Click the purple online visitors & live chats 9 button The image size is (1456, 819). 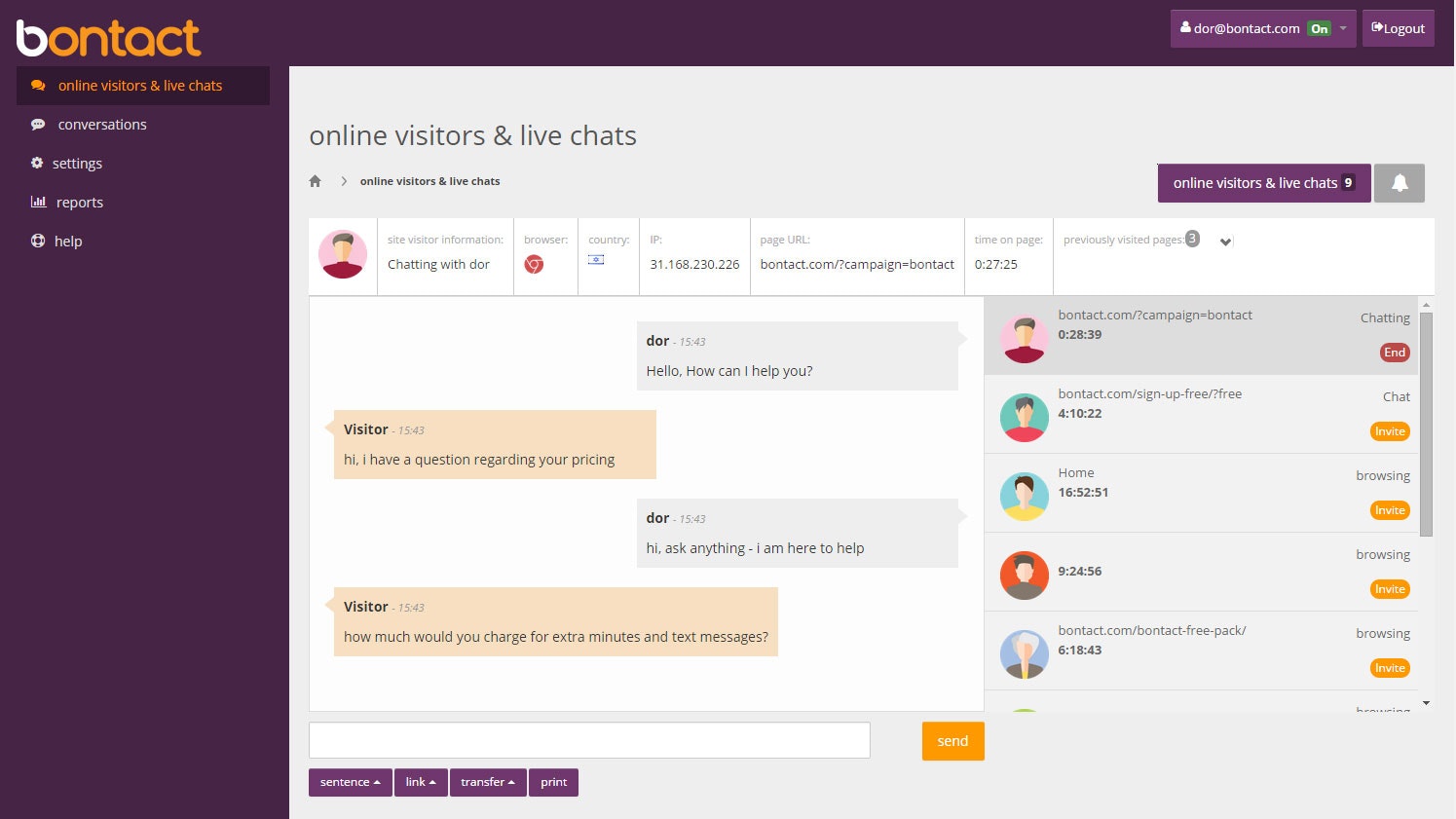click(1263, 183)
